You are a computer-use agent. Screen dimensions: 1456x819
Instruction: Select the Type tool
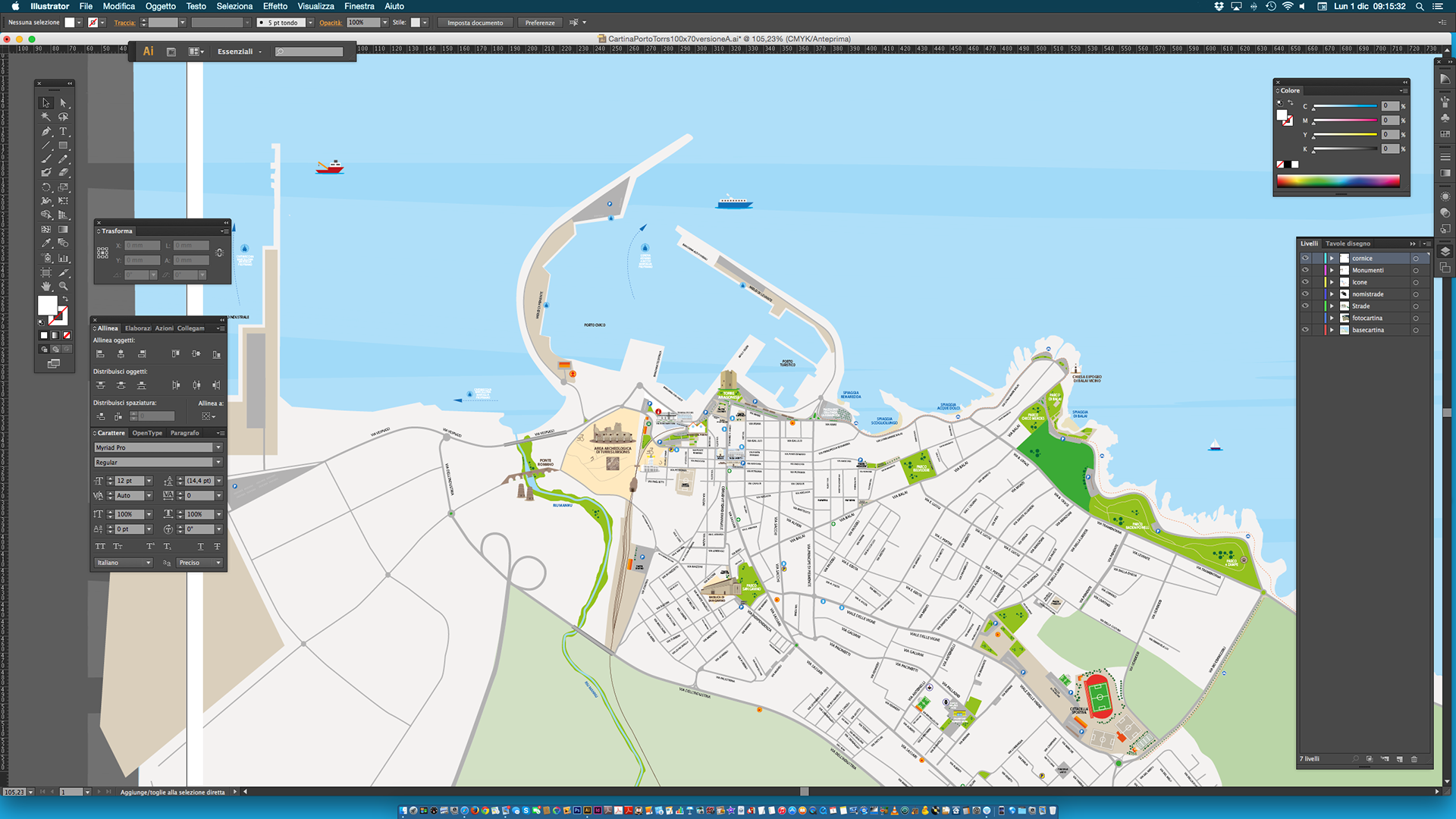[64, 131]
